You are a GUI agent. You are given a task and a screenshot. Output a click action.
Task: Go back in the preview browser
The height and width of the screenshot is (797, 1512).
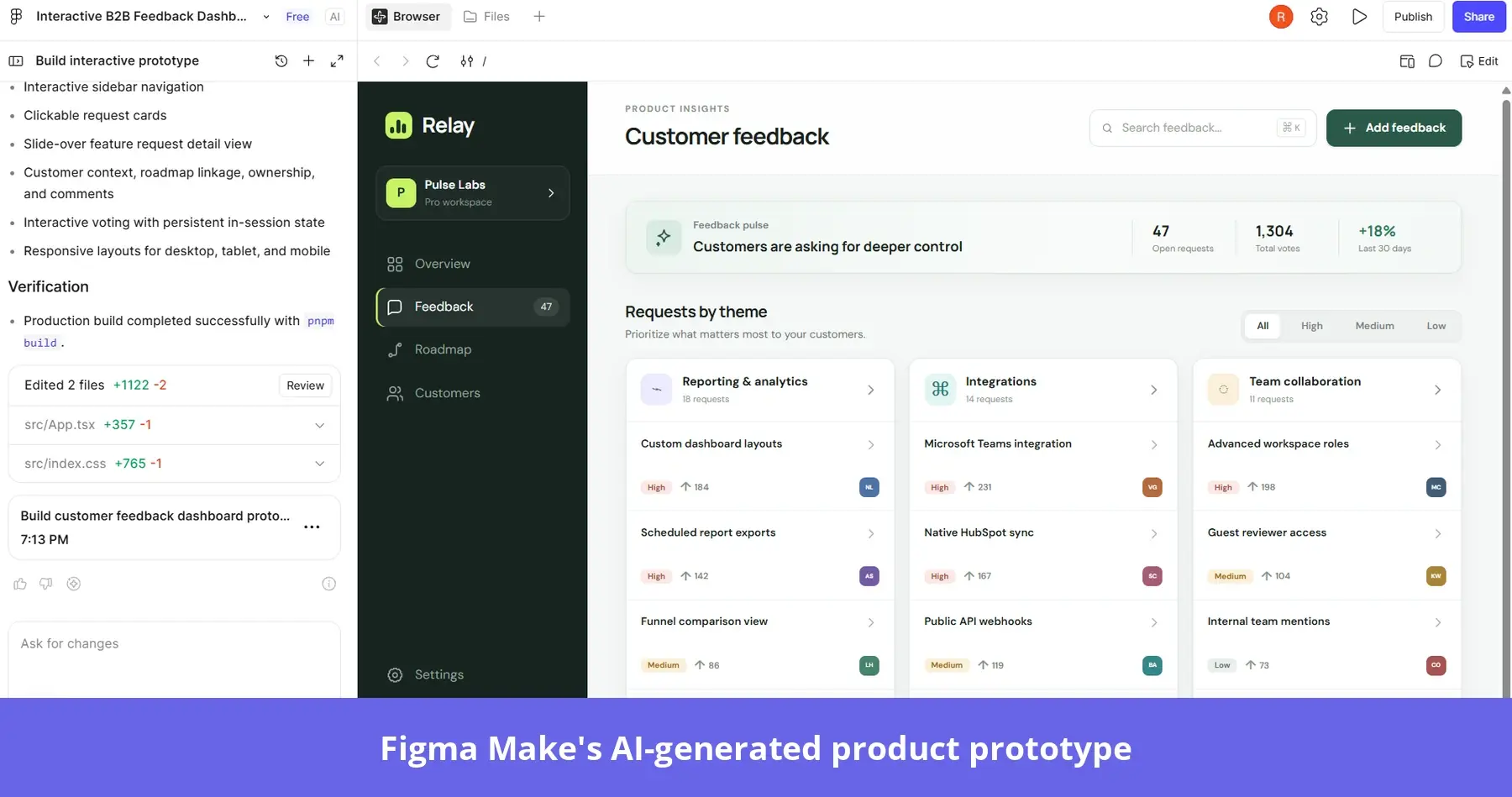(377, 61)
